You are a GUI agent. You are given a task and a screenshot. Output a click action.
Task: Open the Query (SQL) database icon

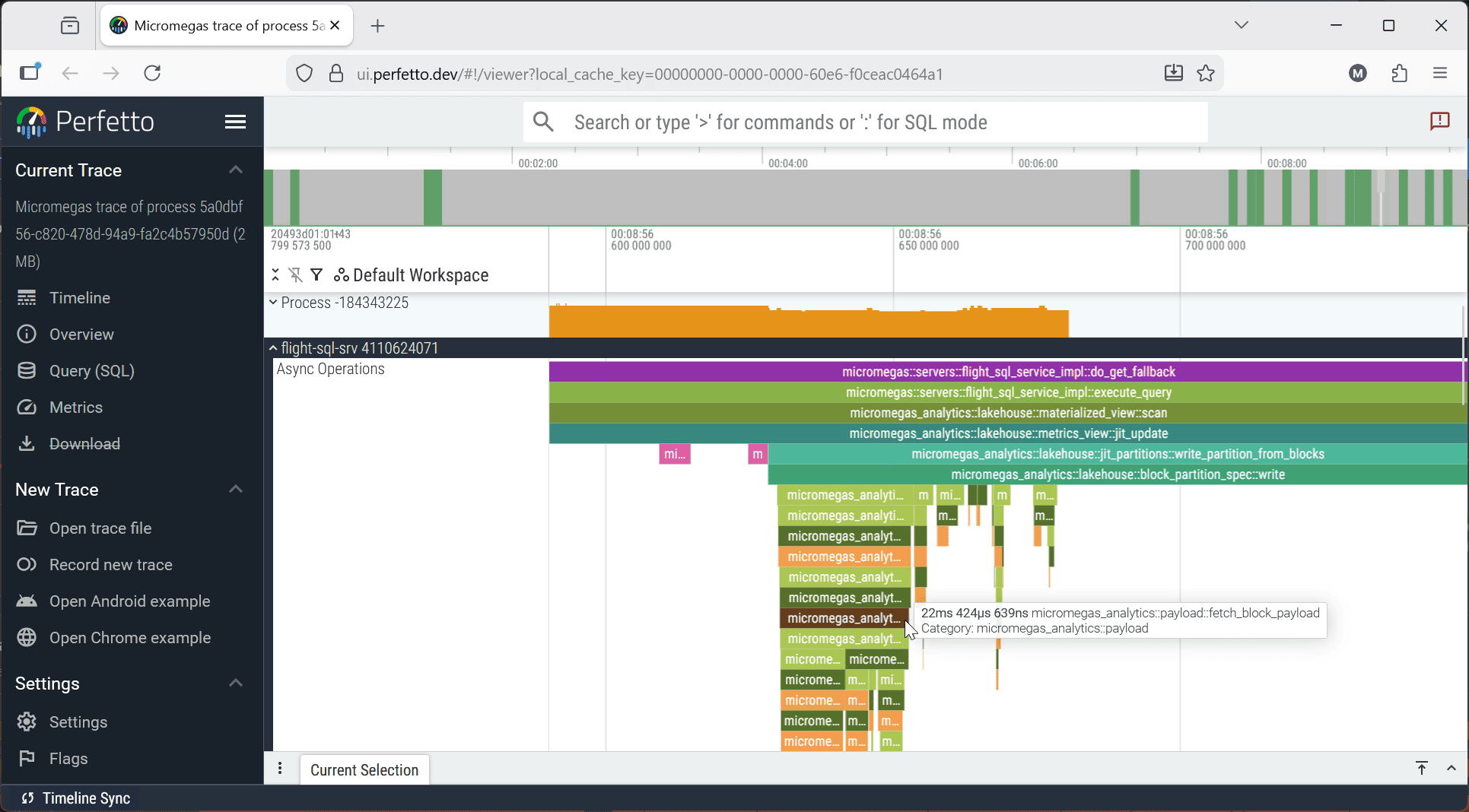tap(27, 371)
